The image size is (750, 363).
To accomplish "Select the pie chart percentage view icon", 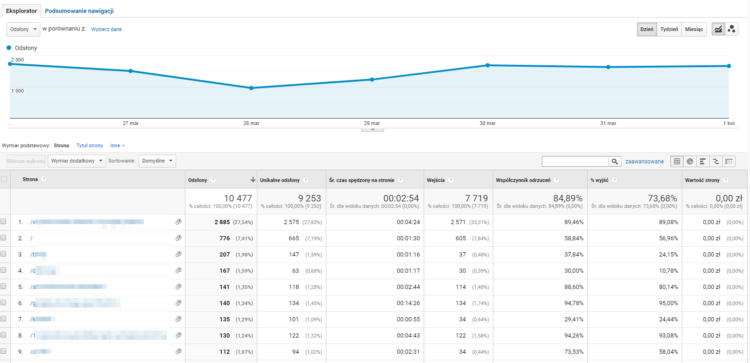I will (690, 162).
